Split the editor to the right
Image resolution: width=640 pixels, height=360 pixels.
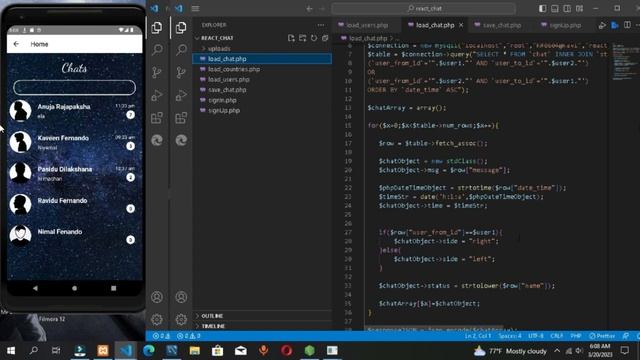(x=627, y=25)
